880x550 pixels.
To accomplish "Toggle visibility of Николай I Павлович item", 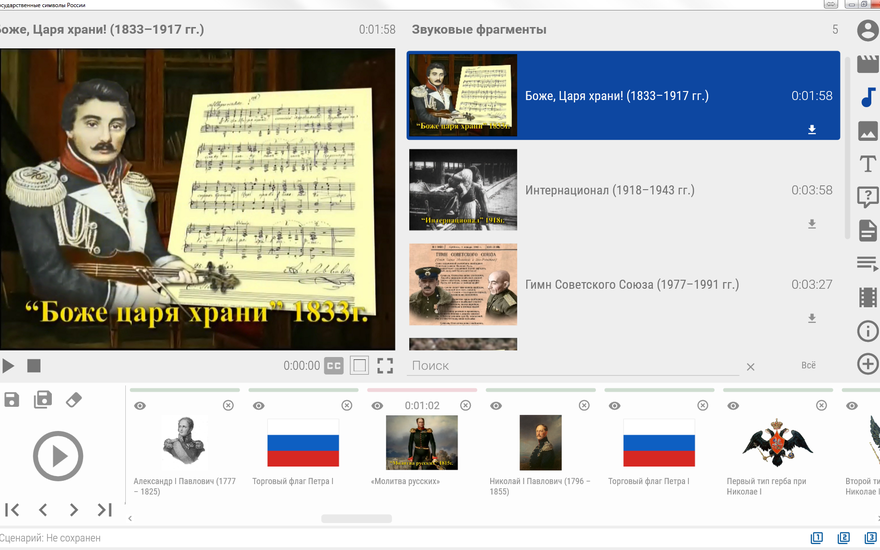I will [x=496, y=406].
